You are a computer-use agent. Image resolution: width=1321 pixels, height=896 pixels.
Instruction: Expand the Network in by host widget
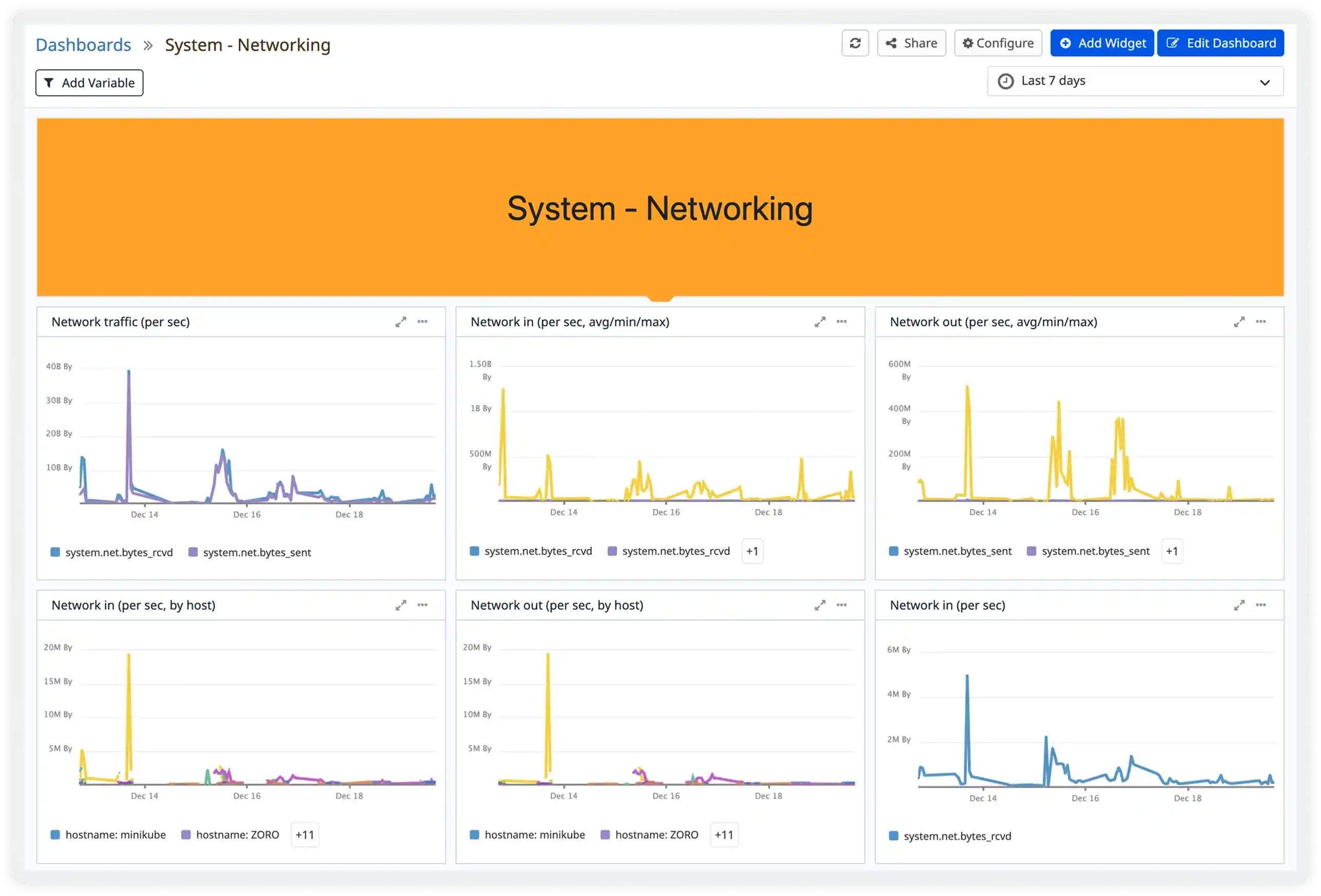[401, 605]
